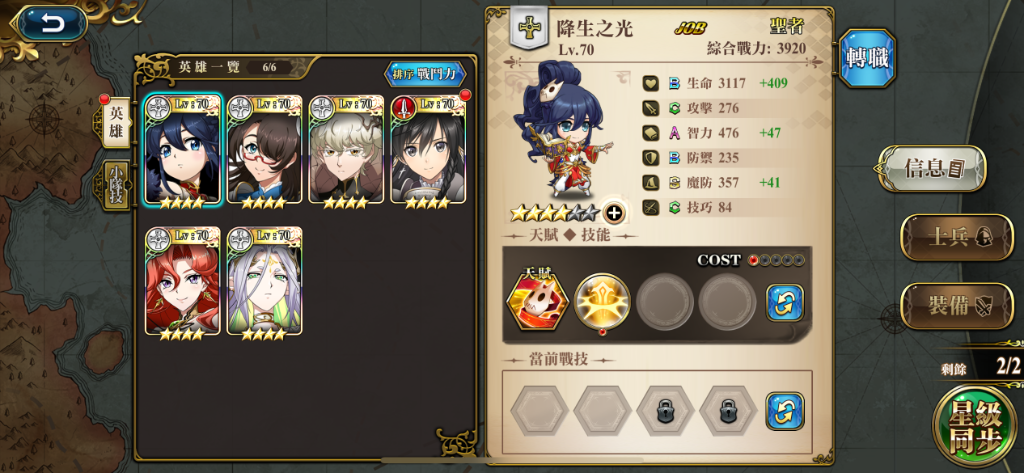Select the golden equipped skill icon
This screenshot has height=473, width=1024.
pyautogui.click(x=602, y=301)
